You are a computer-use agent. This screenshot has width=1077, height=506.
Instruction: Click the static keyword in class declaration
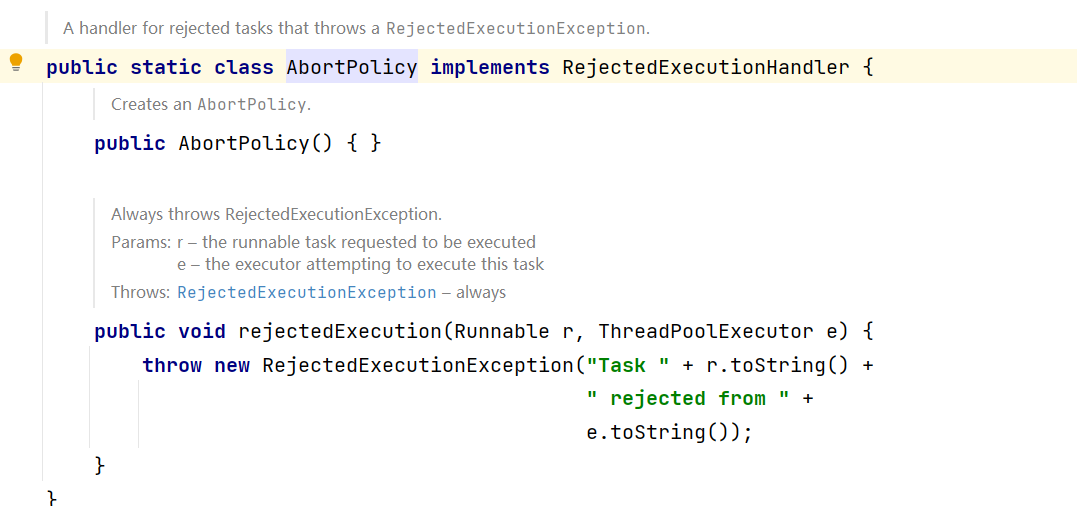[166, 67]
